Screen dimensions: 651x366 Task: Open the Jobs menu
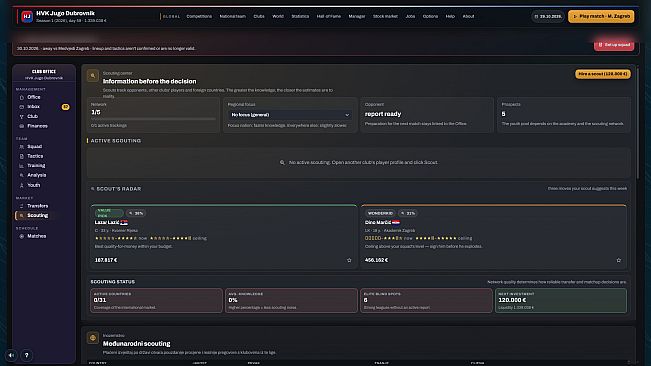[410, 17]
